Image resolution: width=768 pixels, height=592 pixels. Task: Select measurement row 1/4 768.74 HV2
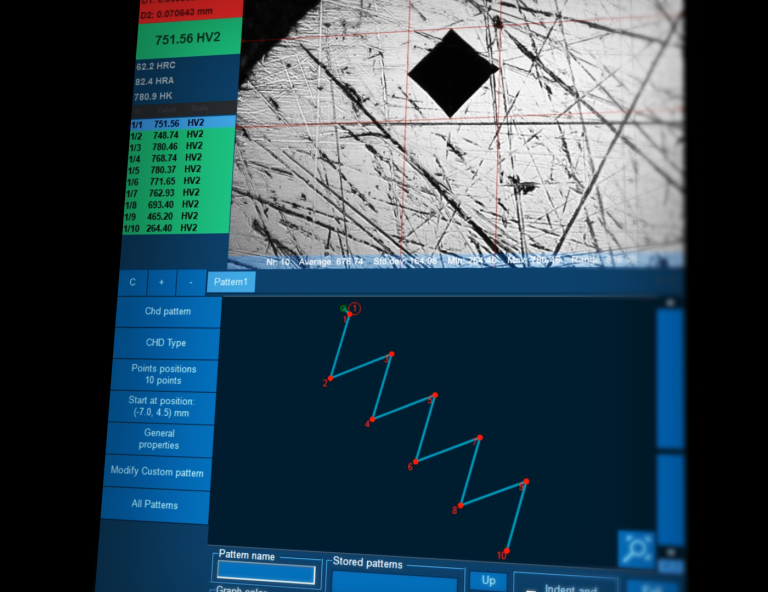coord(180,159)
